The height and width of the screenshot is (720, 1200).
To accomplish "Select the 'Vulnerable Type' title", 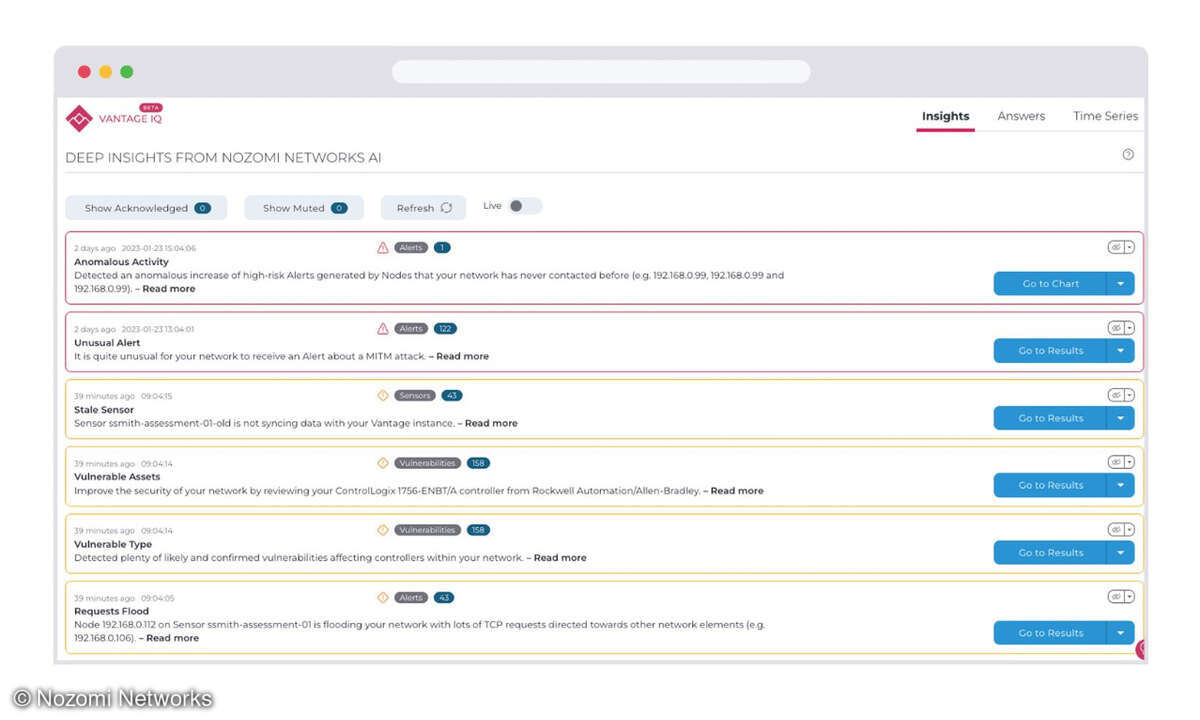I will 113,544.
